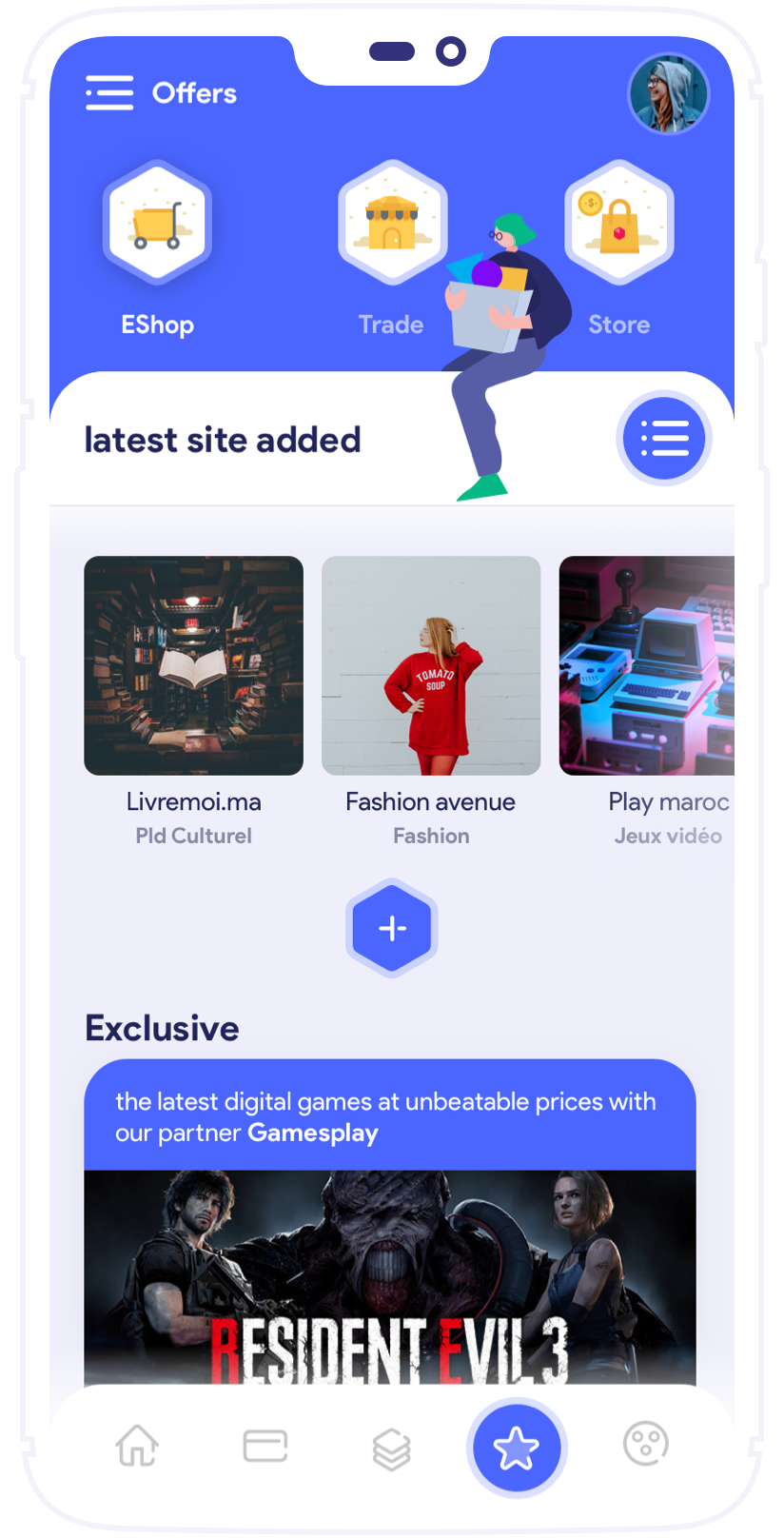Screen dimensions: 784x1538
Task: Open the hamburger menu beside Offers
Action: [109, 93]
